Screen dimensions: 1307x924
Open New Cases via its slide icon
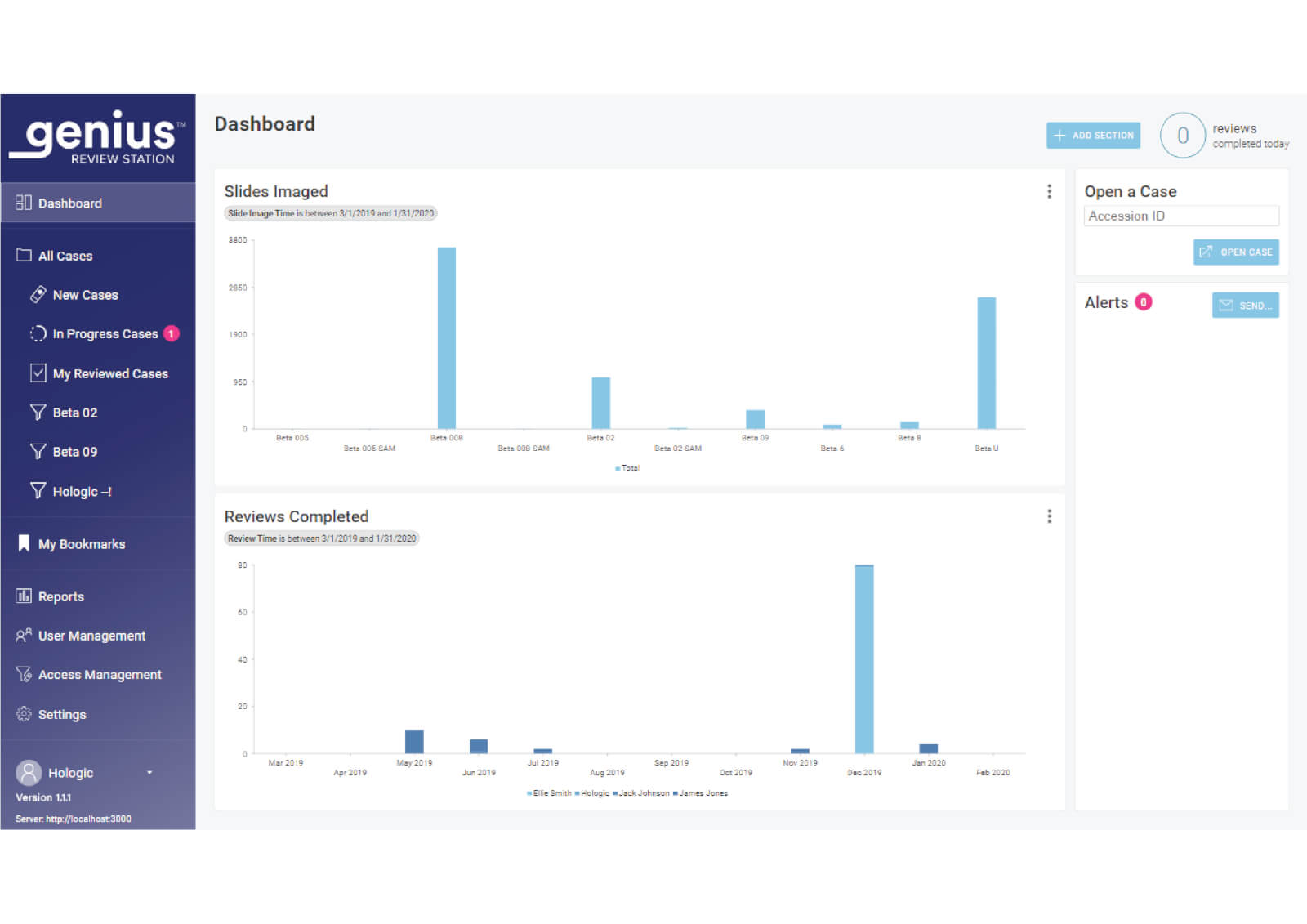click(38, 295)
